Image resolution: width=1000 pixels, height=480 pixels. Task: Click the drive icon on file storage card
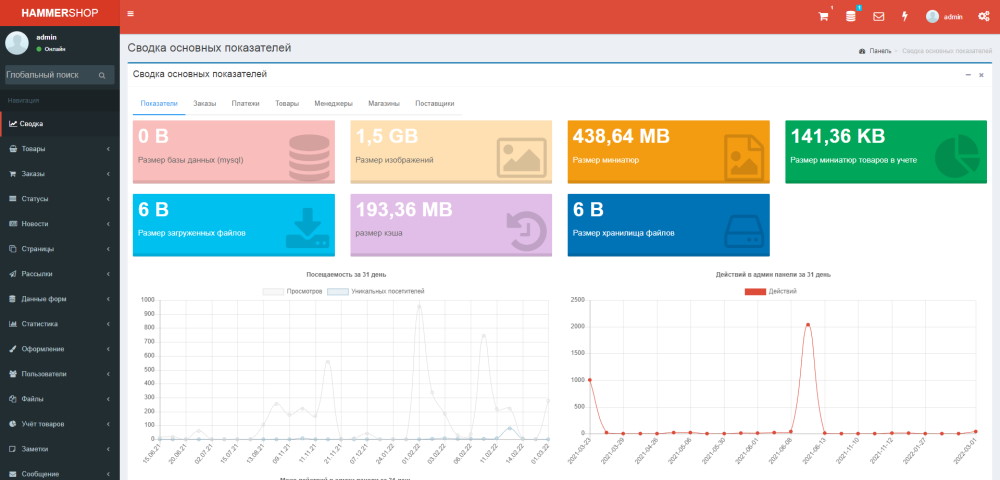(x=744, y=231)
